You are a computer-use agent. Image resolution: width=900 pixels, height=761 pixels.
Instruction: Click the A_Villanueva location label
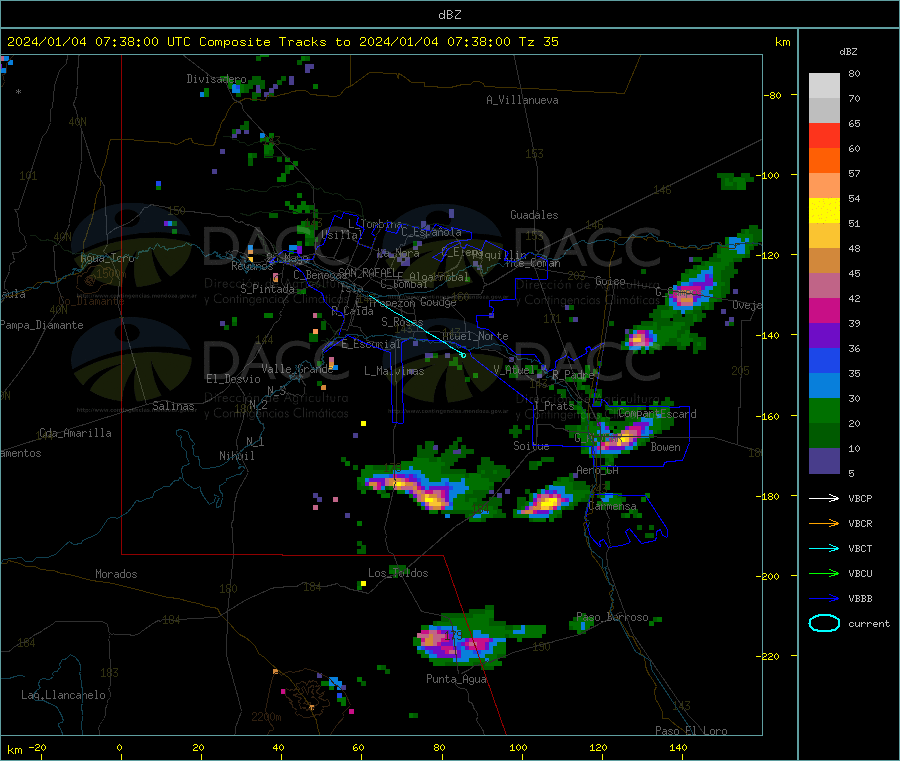click(522, 100)
